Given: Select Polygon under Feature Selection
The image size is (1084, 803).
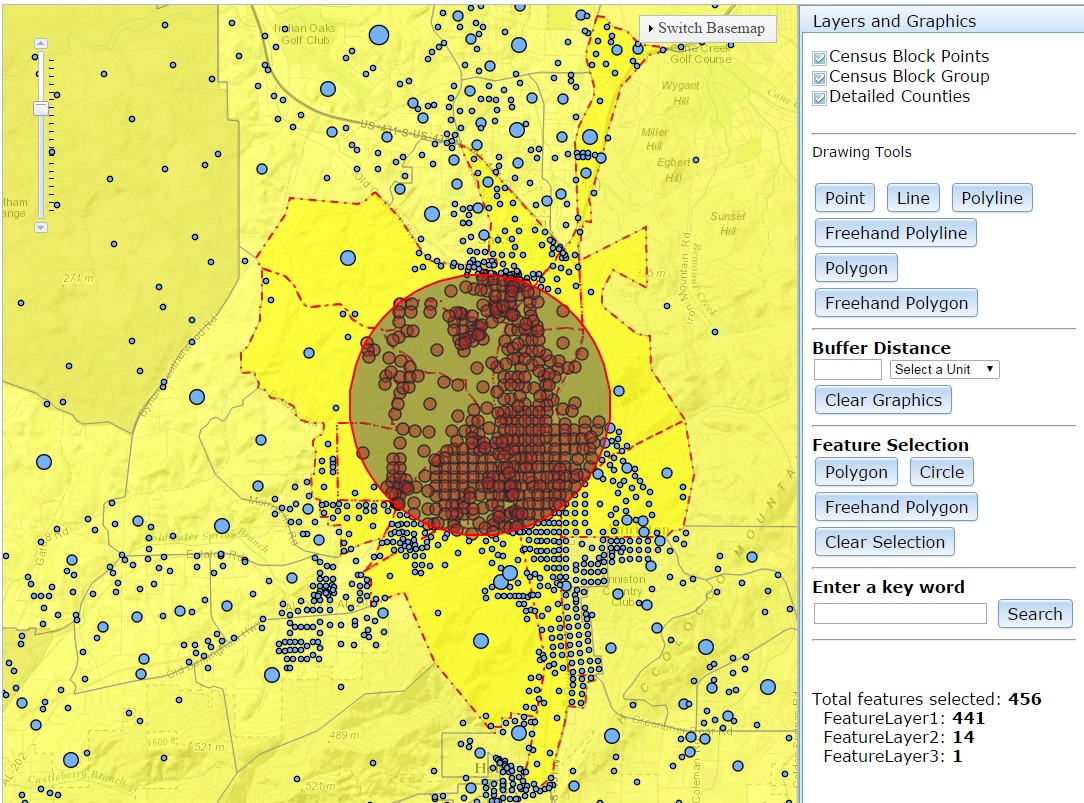Looking at the screenshot, I should [x=856, y=472].
